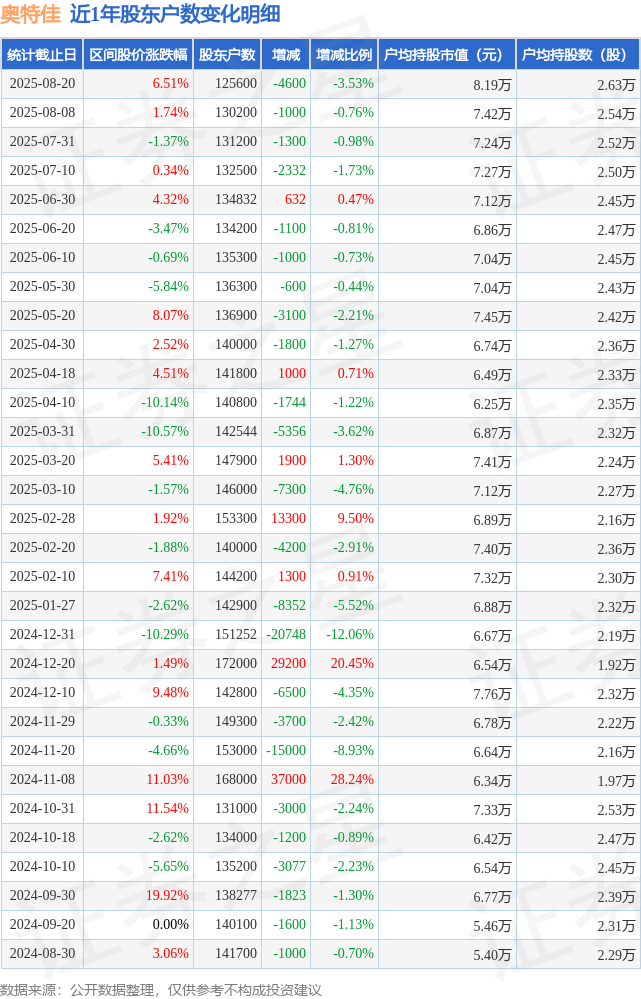Click the 数据来源 footer note
This screenshot has height=999, width=641.
tap(161, 989)
